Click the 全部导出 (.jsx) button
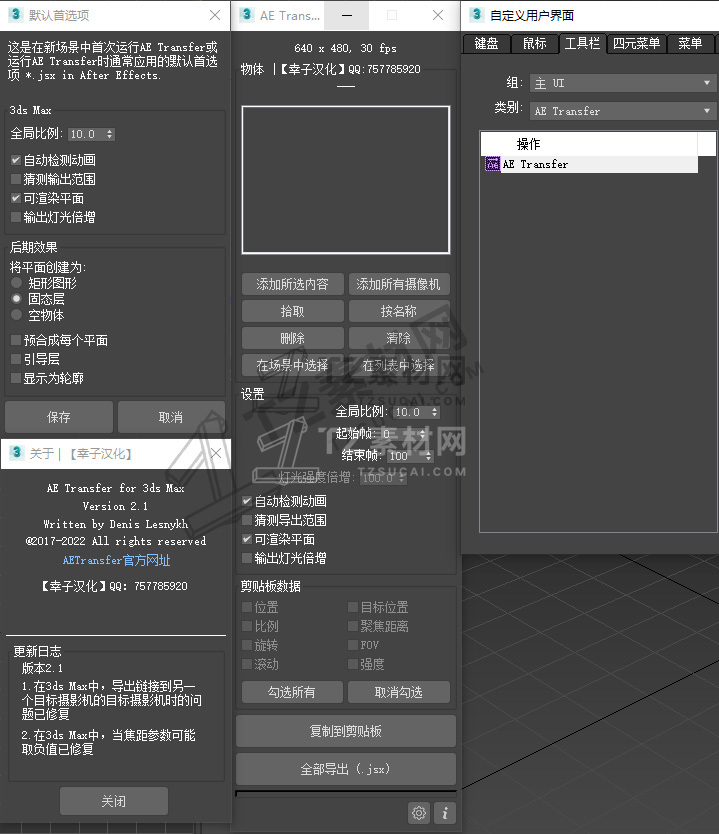 pyautogui.click(x=346, y=769)
